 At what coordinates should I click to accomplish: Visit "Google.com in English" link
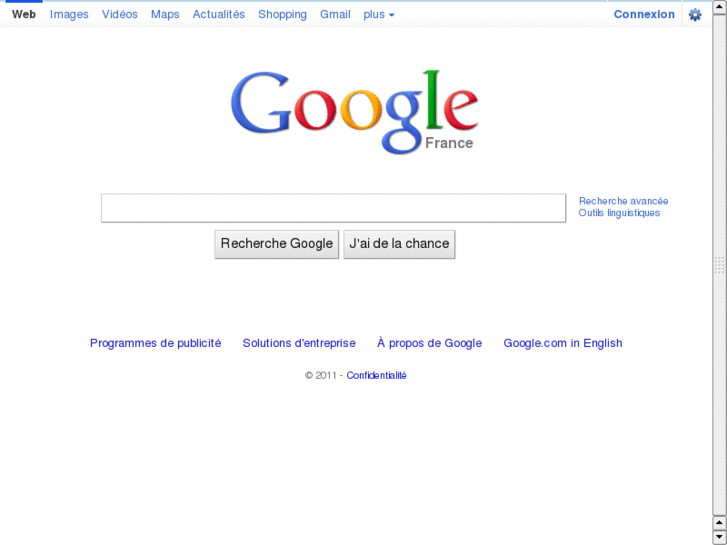(563, 343)
